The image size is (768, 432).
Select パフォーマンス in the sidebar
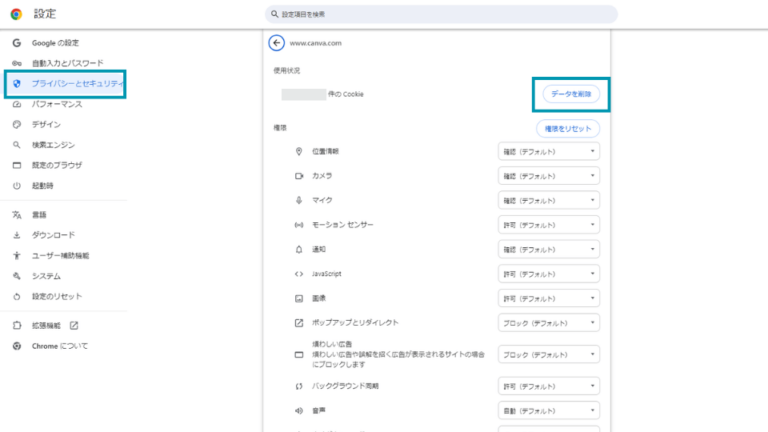pyautogui.click(x=57, y=104)
